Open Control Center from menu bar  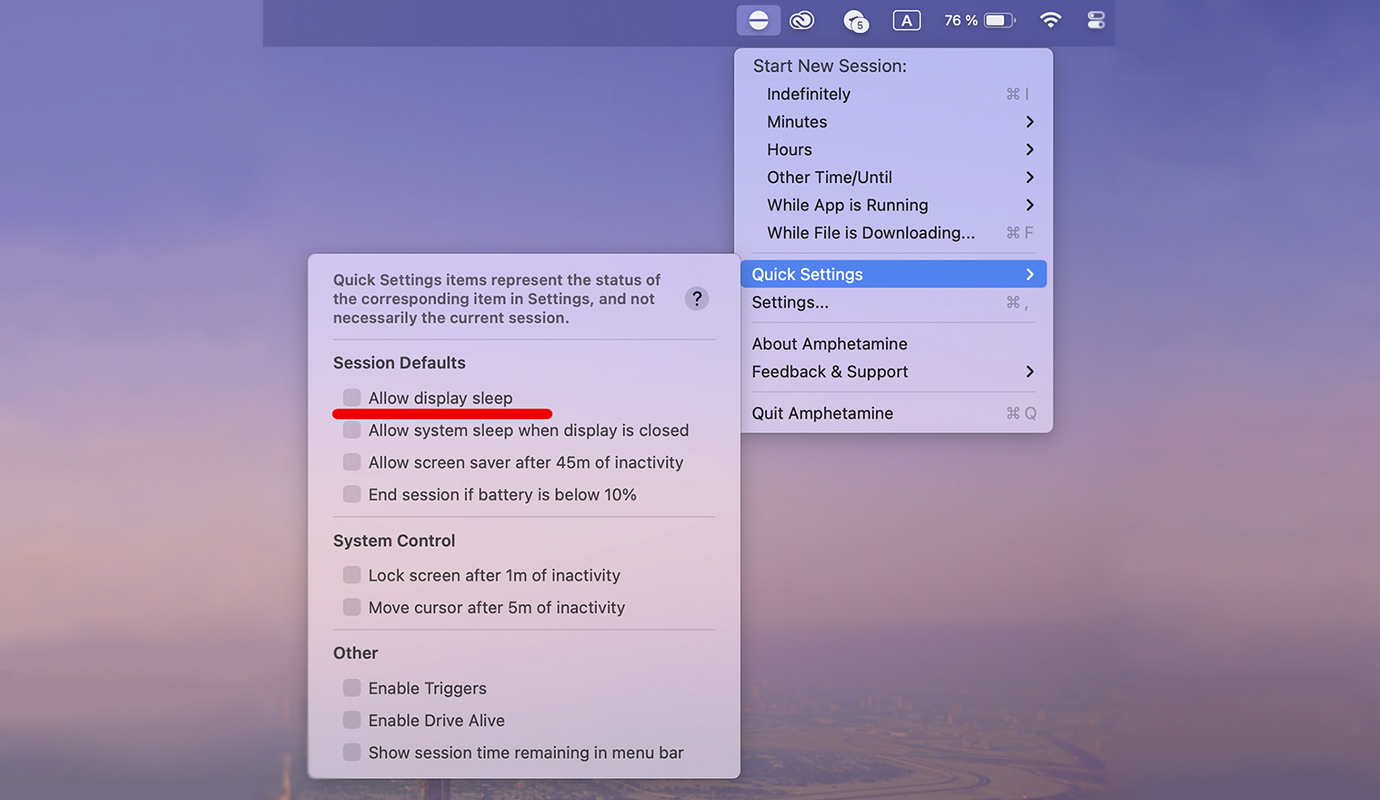click(x=1096, y=20)
